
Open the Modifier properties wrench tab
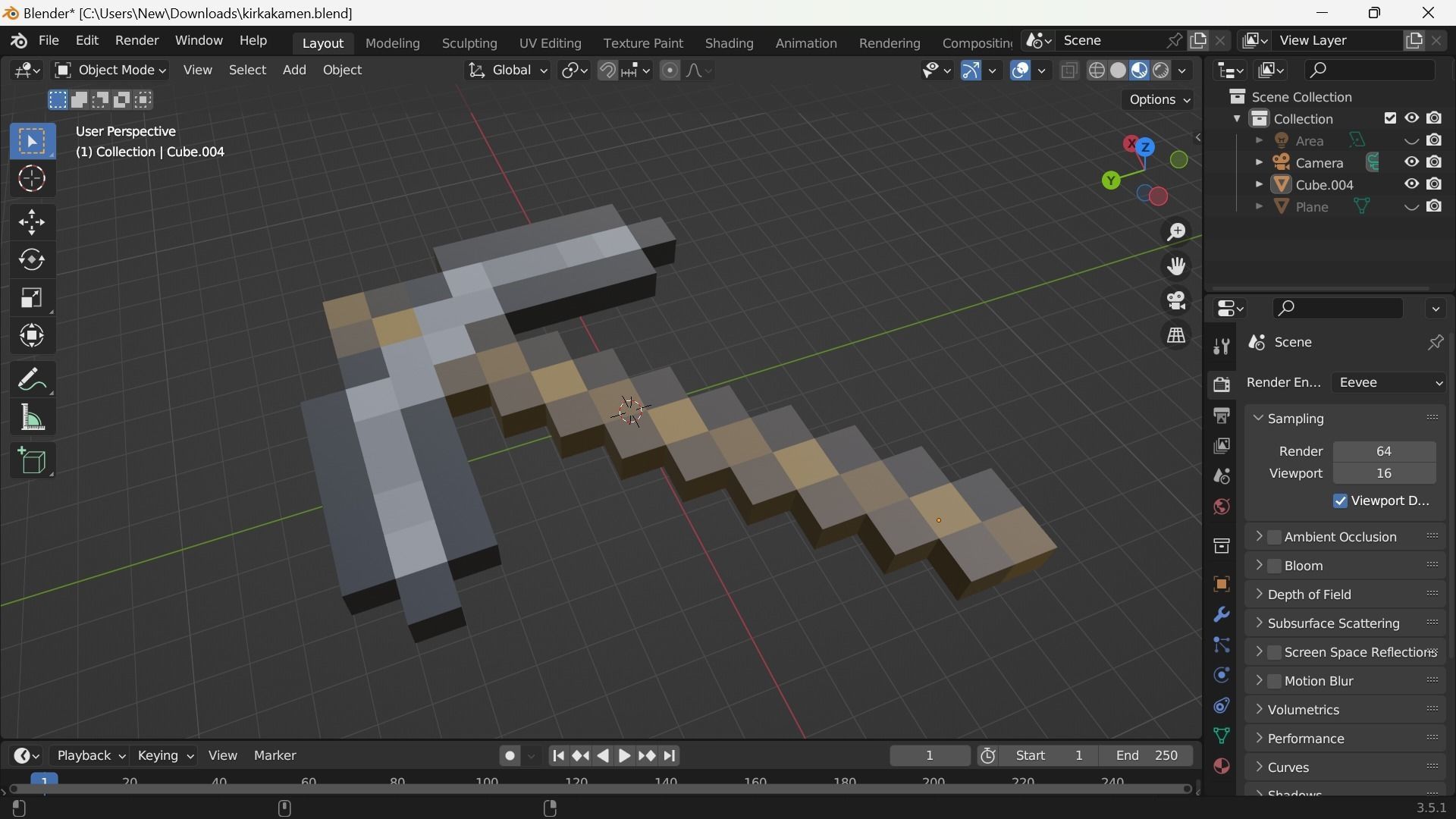pyautogui.click(x=1221, y=614)
